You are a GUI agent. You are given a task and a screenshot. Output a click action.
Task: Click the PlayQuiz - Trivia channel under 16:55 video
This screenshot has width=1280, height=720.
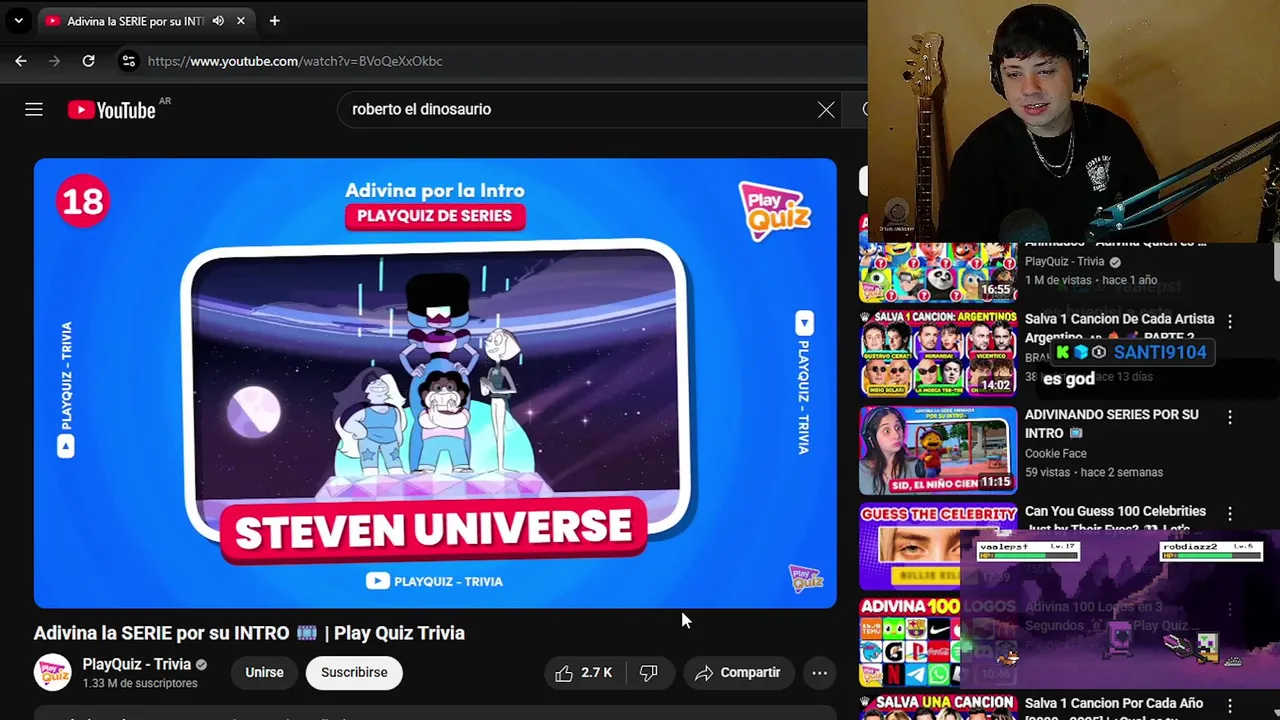[1064, 261]
